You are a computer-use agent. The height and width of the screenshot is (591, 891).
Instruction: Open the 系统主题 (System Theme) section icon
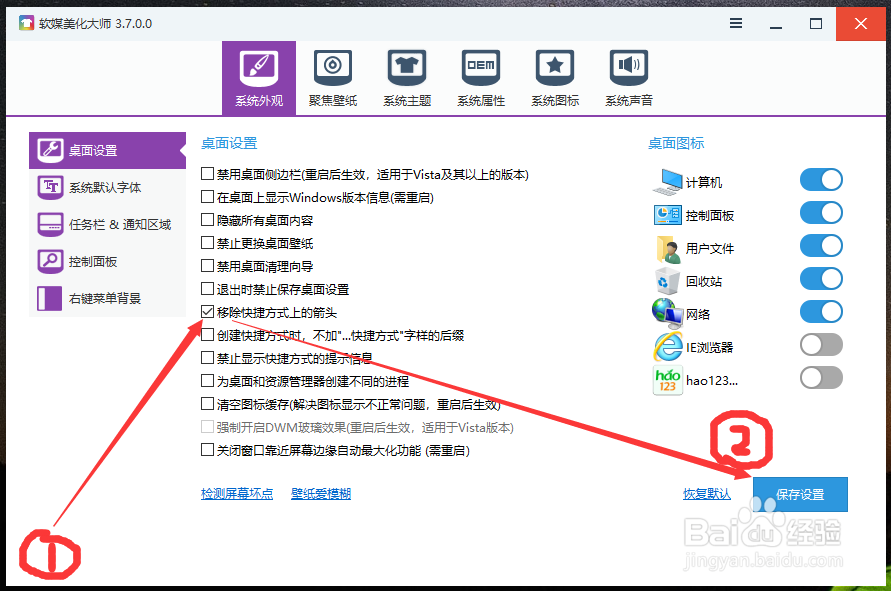coord(406,68)
